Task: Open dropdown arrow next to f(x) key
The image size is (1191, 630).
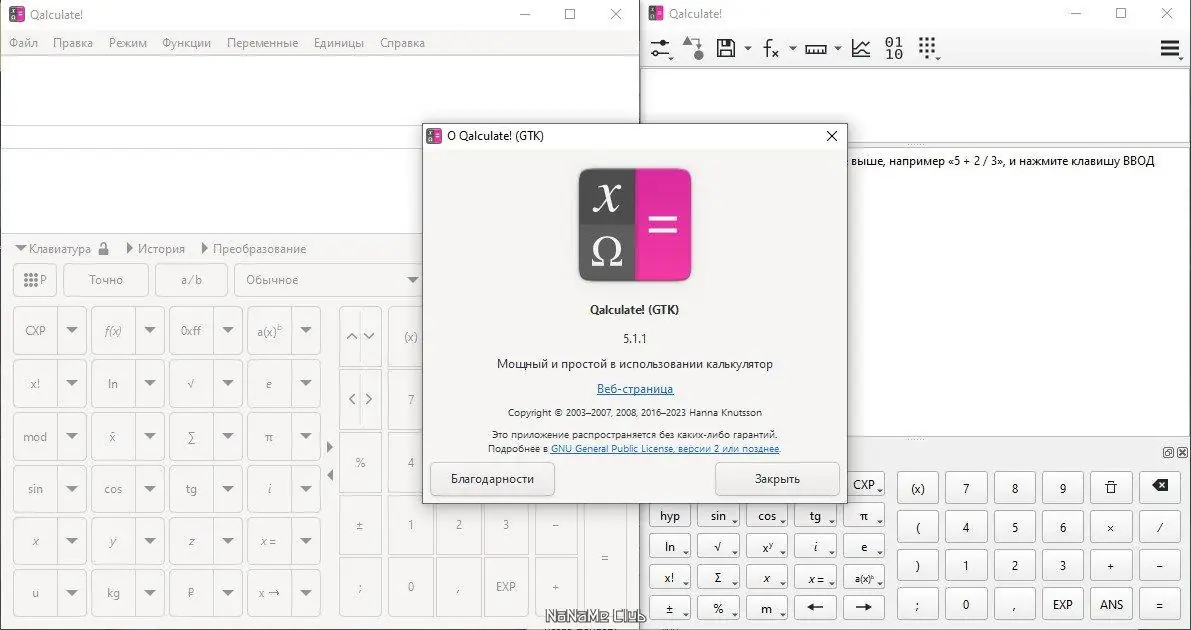Action: [x=150, y=331]
